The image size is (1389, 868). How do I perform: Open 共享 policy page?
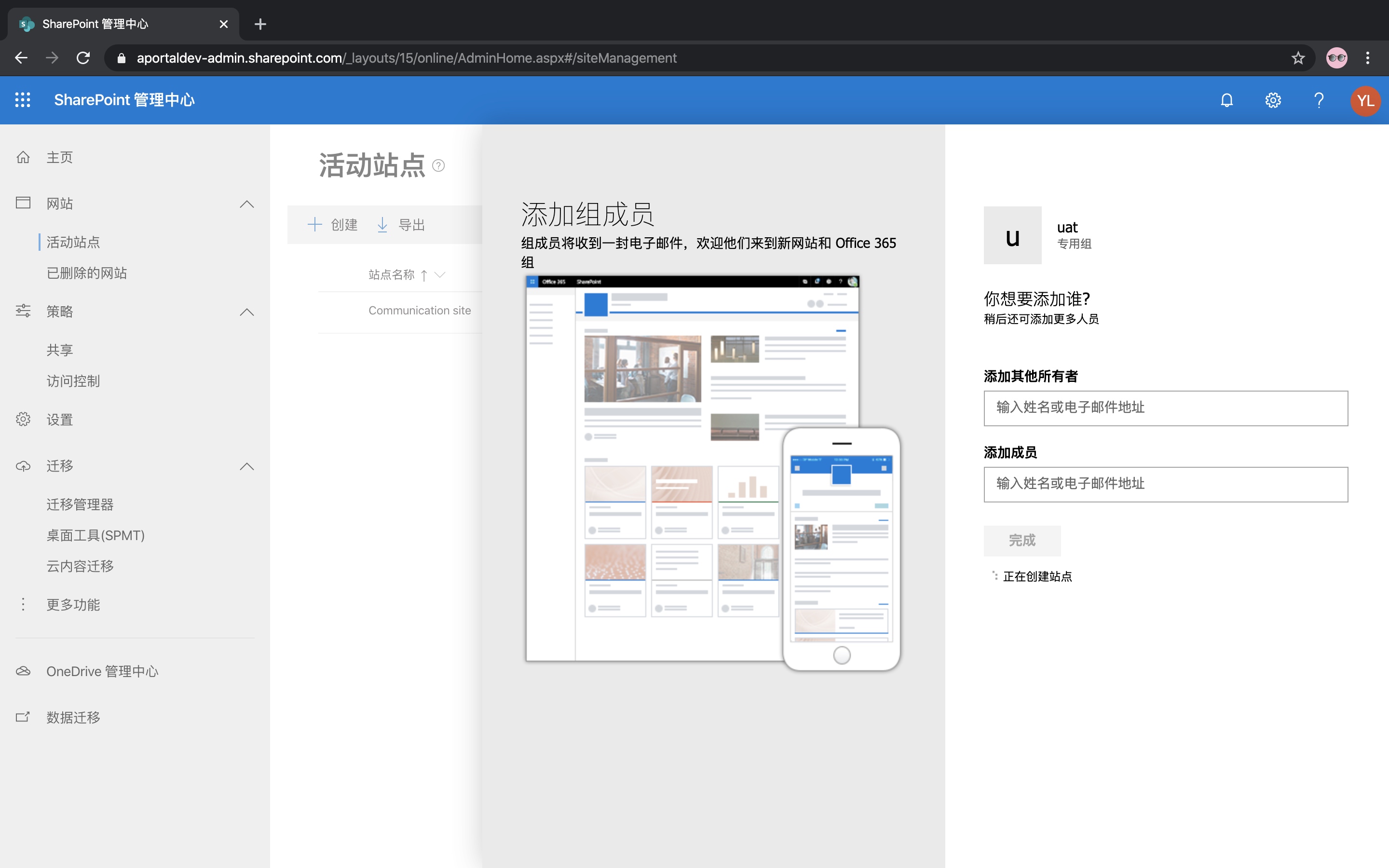click(60, 350)
